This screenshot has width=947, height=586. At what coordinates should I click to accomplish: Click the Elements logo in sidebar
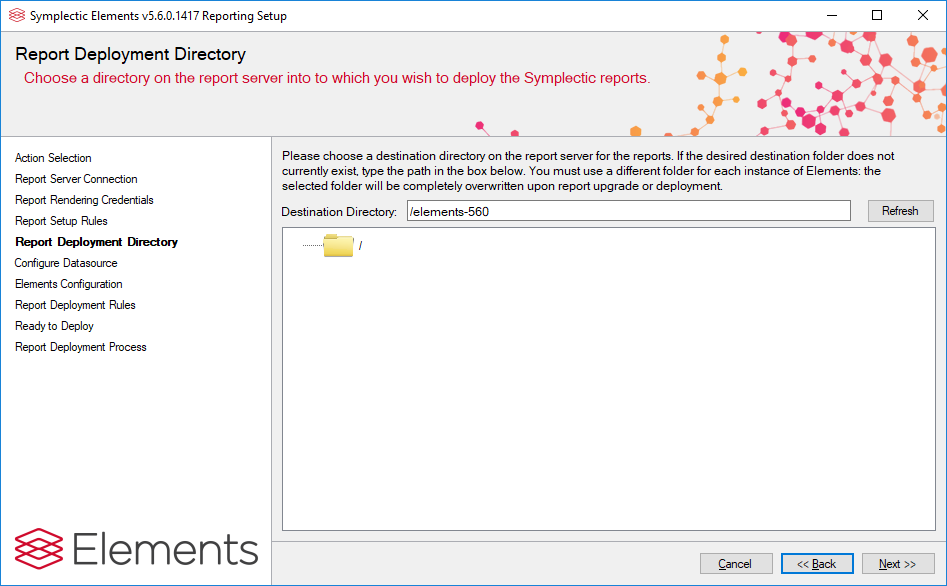136,549
